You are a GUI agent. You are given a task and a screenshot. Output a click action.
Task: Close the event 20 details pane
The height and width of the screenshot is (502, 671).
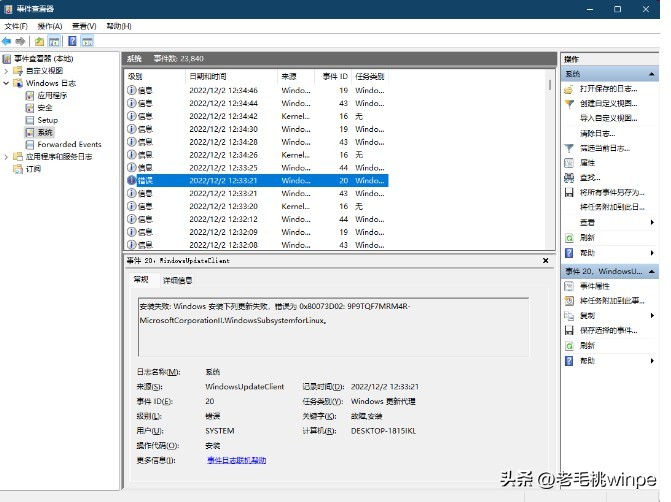click(546, 261)
